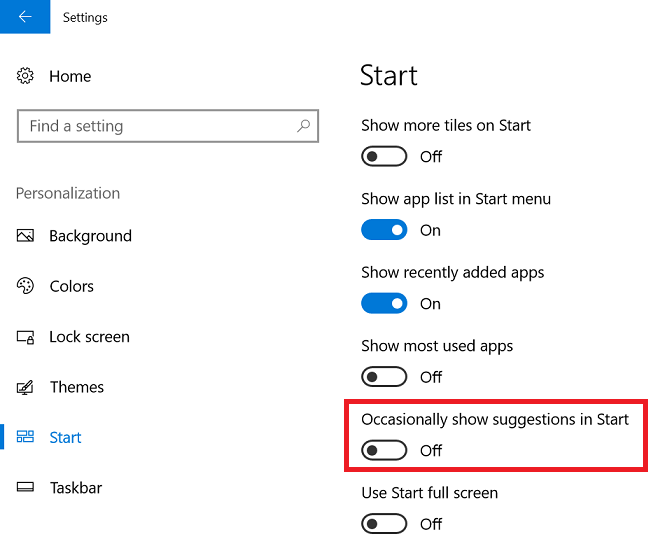Enable Show more tiles on Start
This screenshot has width=665, height=547.
coord(384,156)
